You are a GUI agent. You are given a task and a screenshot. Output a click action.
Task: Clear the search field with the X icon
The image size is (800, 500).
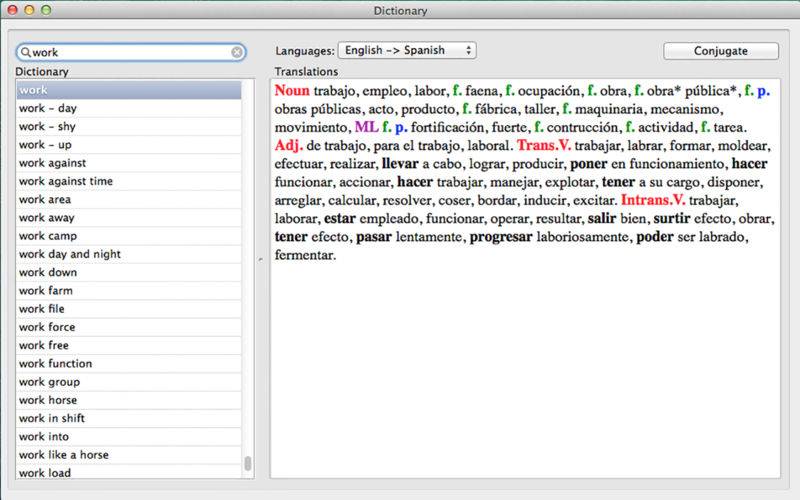click(237, 52)
